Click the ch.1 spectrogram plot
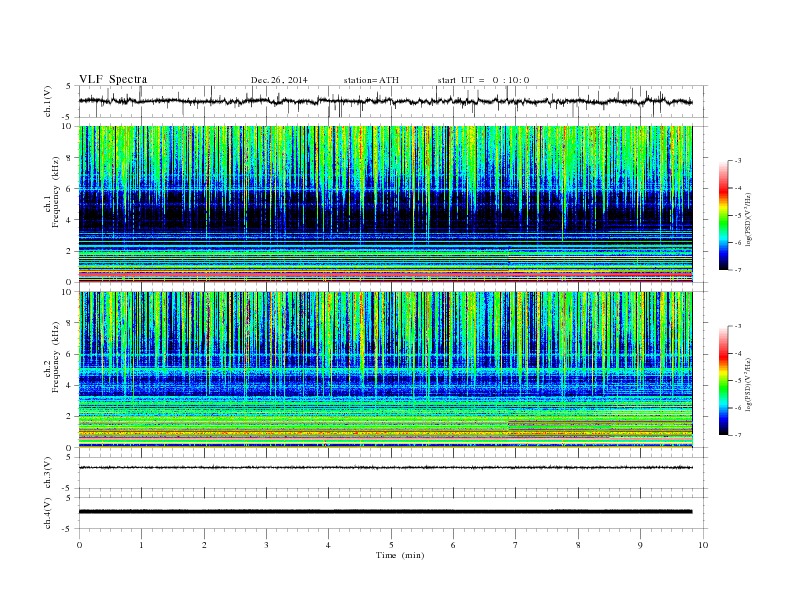Screen dimensions: 792x612 tap(385, 204)
